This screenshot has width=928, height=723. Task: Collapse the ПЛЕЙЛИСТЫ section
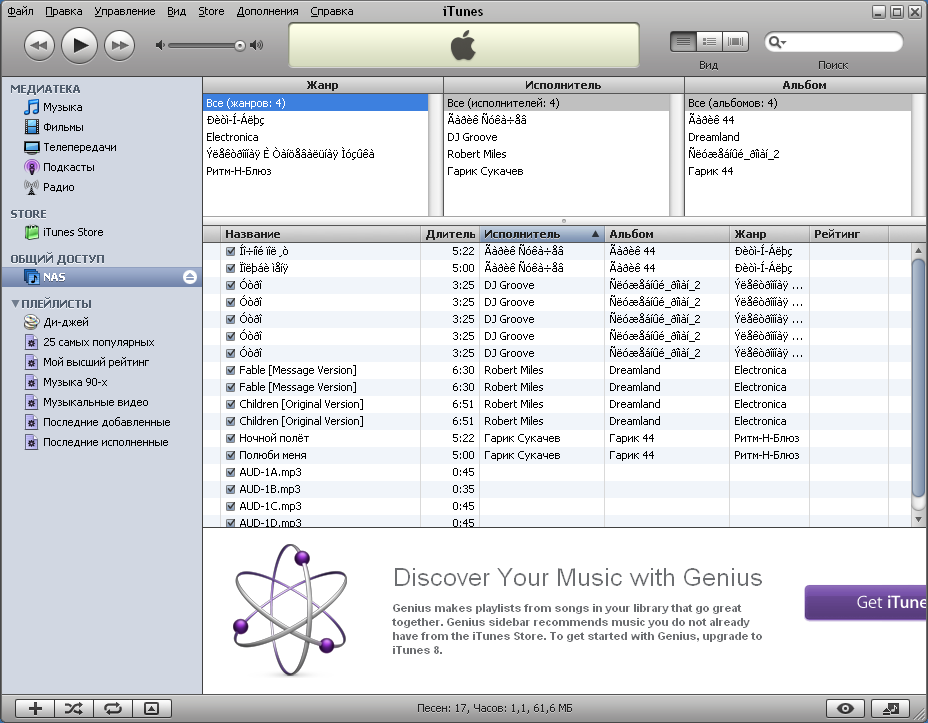pyautogui.click(x=15, y=304)
